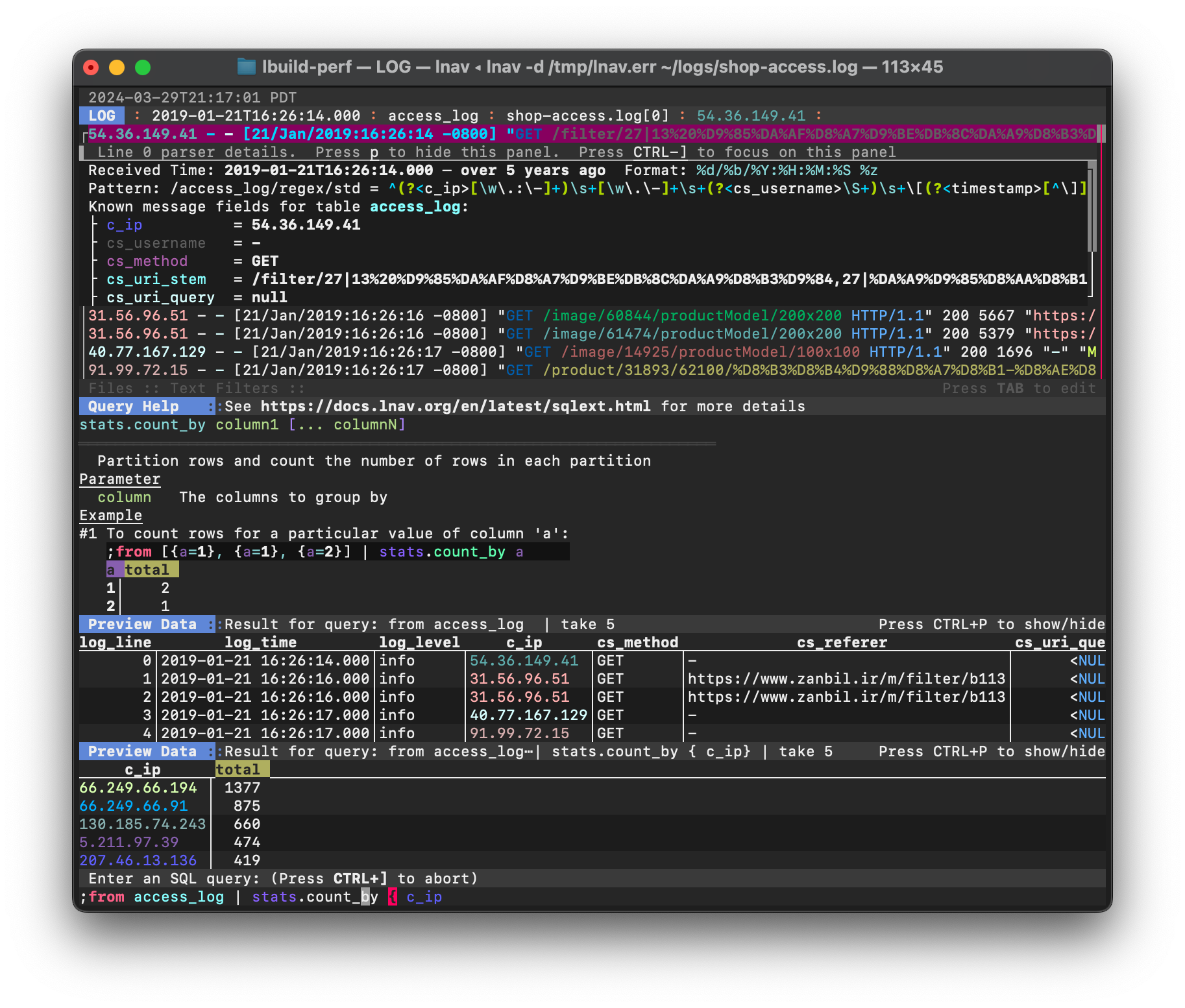
Task: Click the Parameter heading in query help
Action: point(119,479)
